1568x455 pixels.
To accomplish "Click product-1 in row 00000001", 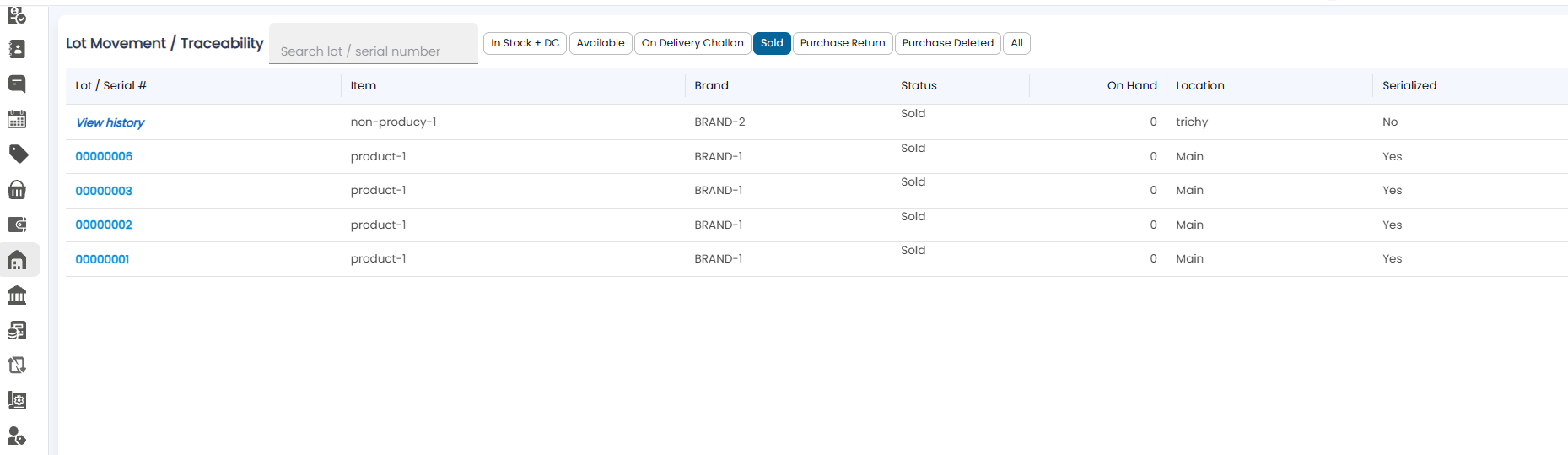I will [378, 258].
